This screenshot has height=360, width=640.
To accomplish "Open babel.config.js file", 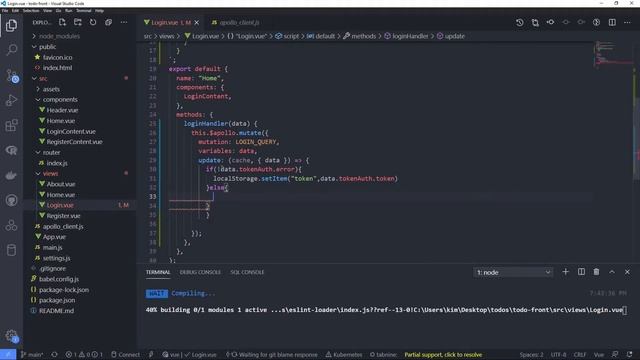I will [59, 279].
